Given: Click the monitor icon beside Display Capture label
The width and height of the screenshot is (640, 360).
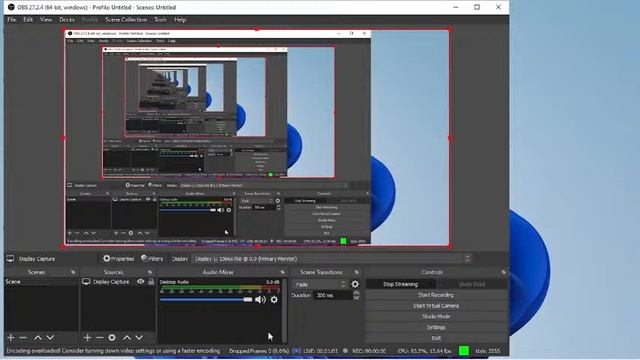Looking at the screenshot, I should tap(10, 259).
